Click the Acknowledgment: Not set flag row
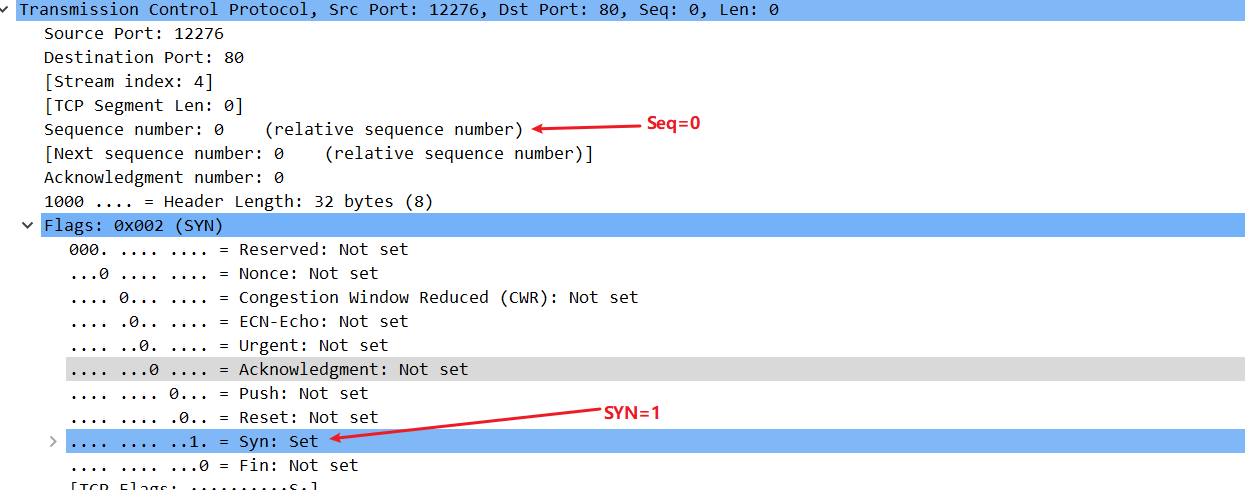Screen dimensions: 1245x490 click(655, 369)
